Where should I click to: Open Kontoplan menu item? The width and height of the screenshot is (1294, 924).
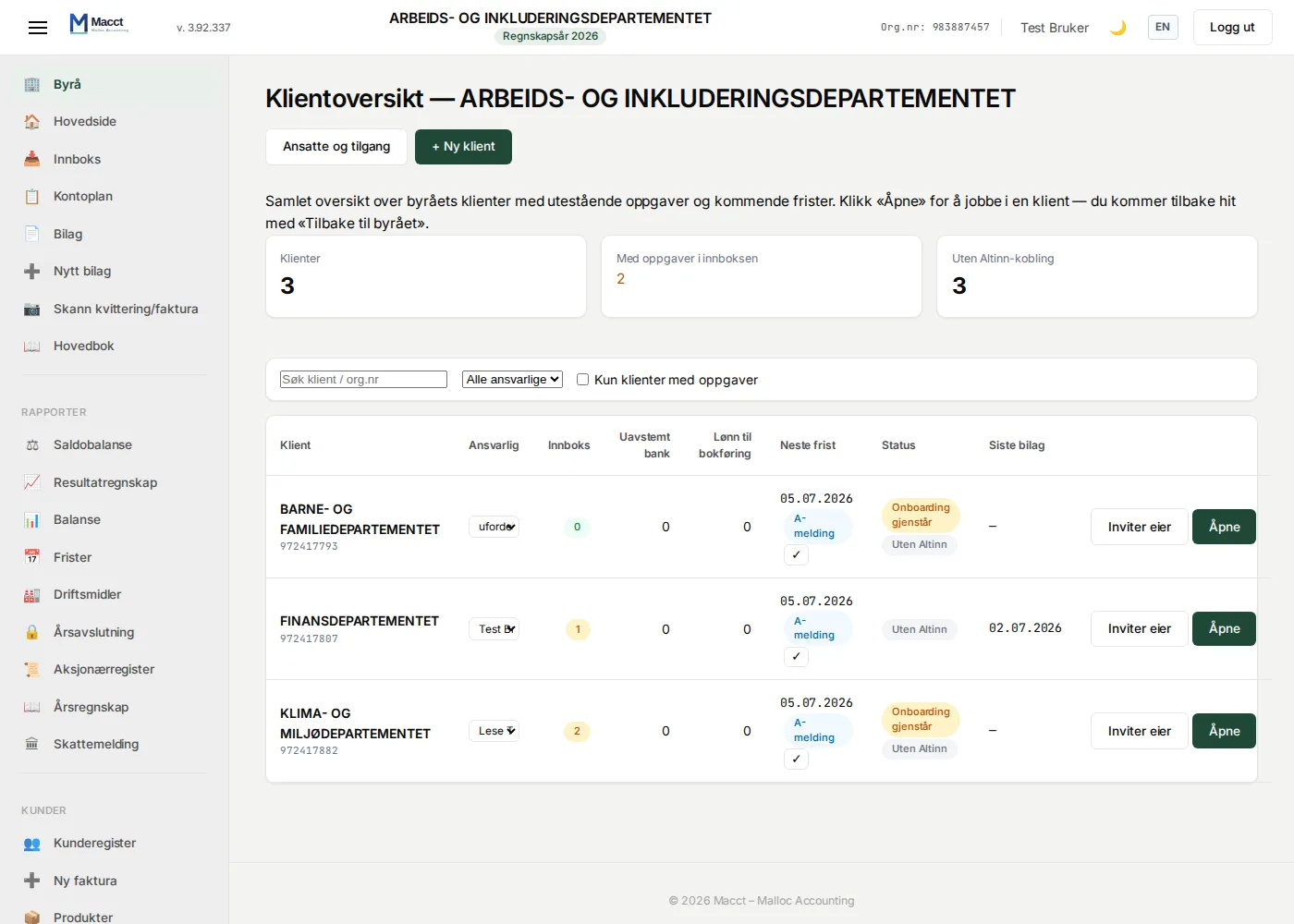click(115, 197)
